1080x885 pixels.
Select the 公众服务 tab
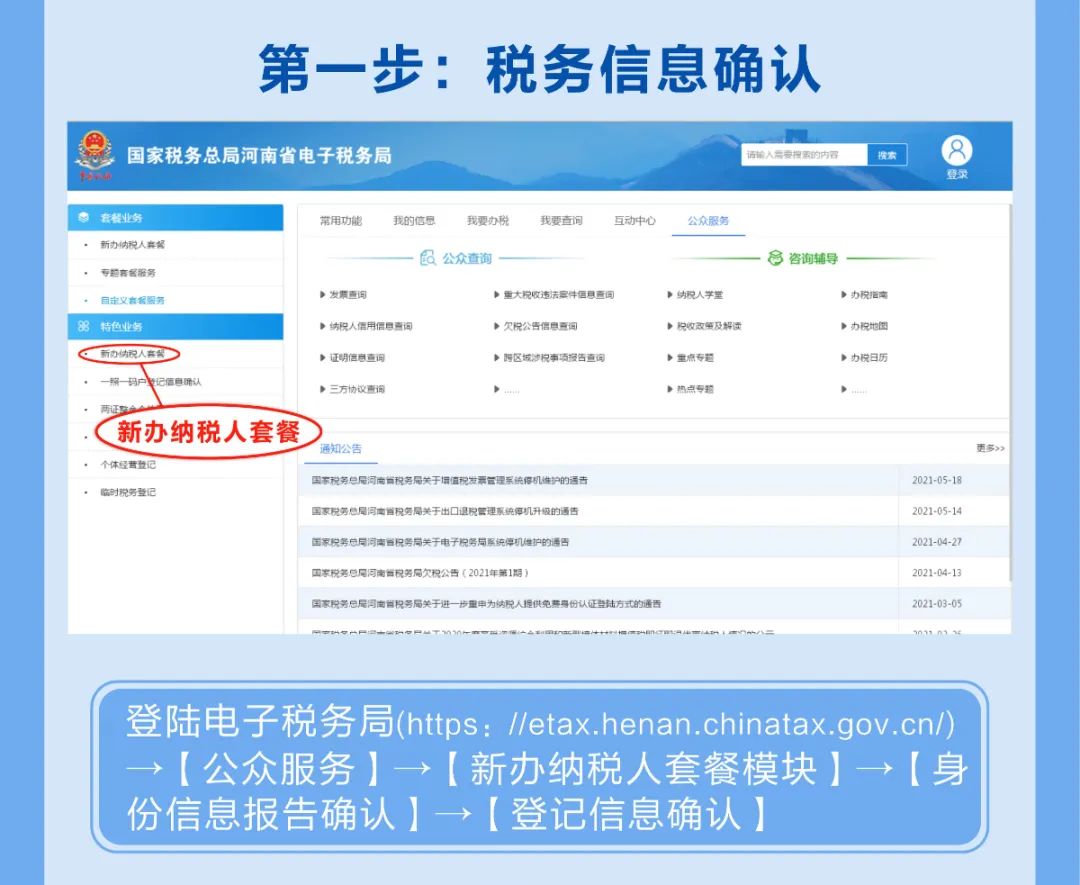pyautogui.click(x=708, y=220)
